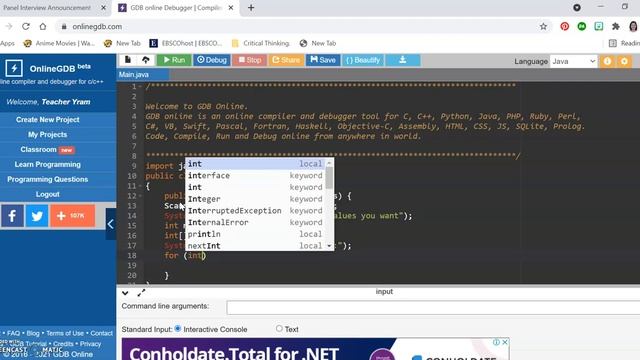This screenshot has width=640, height=360.
Task: Click the new file icon in toolbar
Action: coord(128,60)
